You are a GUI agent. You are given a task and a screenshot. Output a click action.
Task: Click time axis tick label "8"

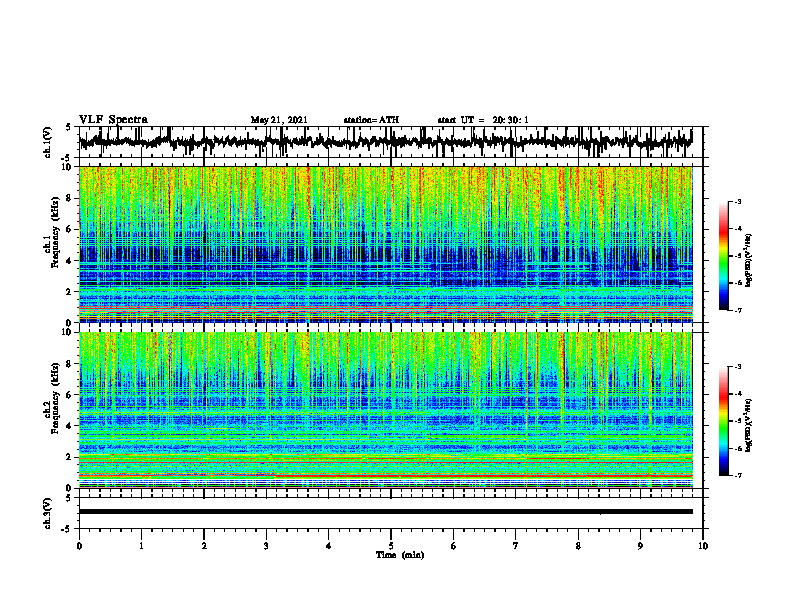[x=578, y=546]
